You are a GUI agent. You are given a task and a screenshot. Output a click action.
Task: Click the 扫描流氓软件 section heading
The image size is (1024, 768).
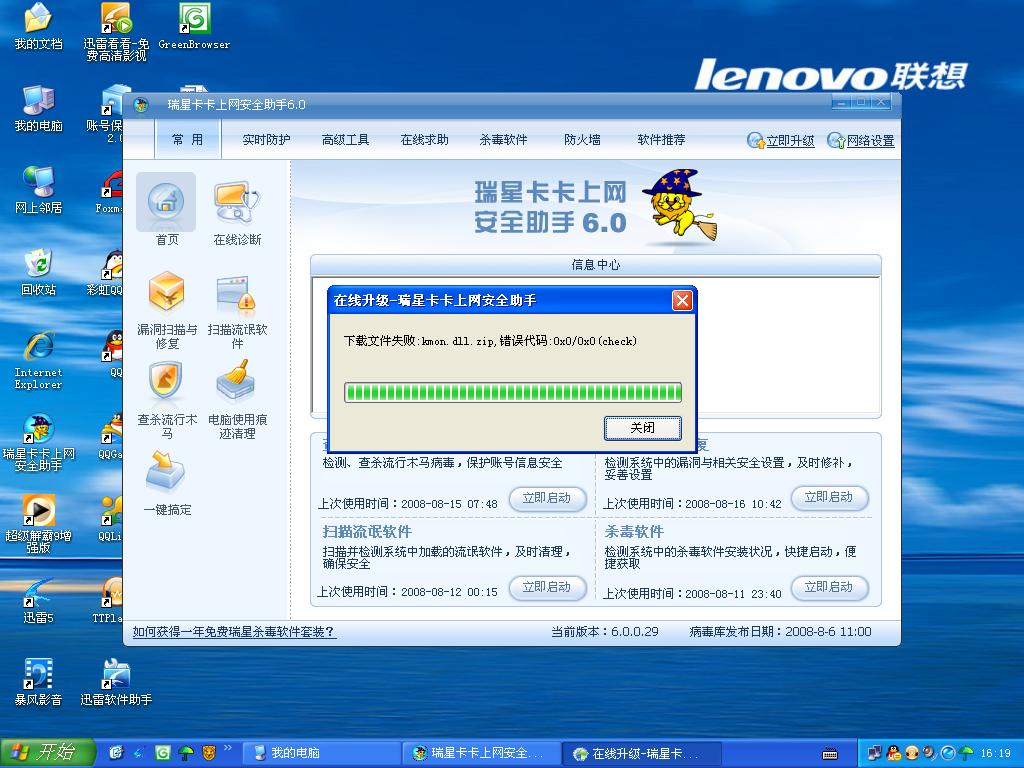[367, 532]
